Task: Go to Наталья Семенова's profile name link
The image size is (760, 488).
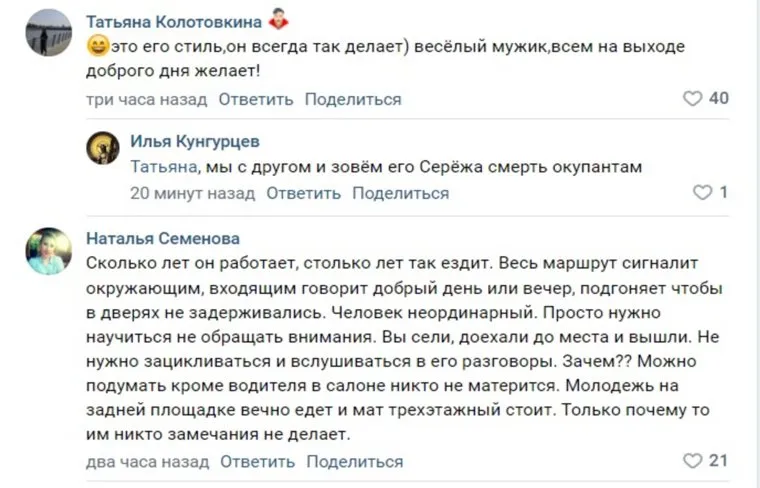Action: 163,238
